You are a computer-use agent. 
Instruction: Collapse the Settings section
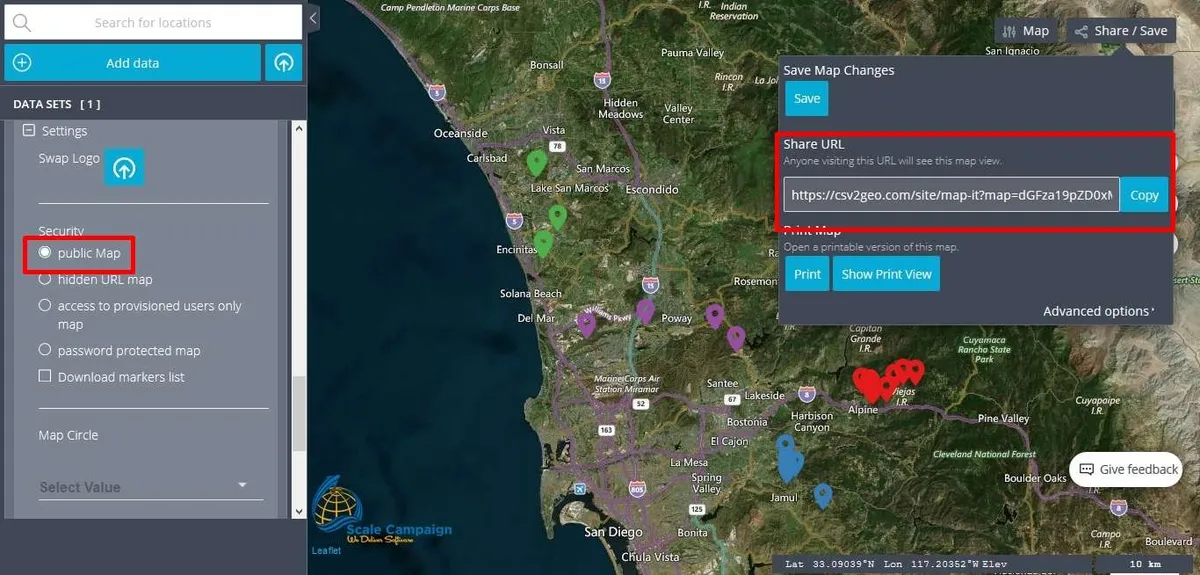[29, 131]
